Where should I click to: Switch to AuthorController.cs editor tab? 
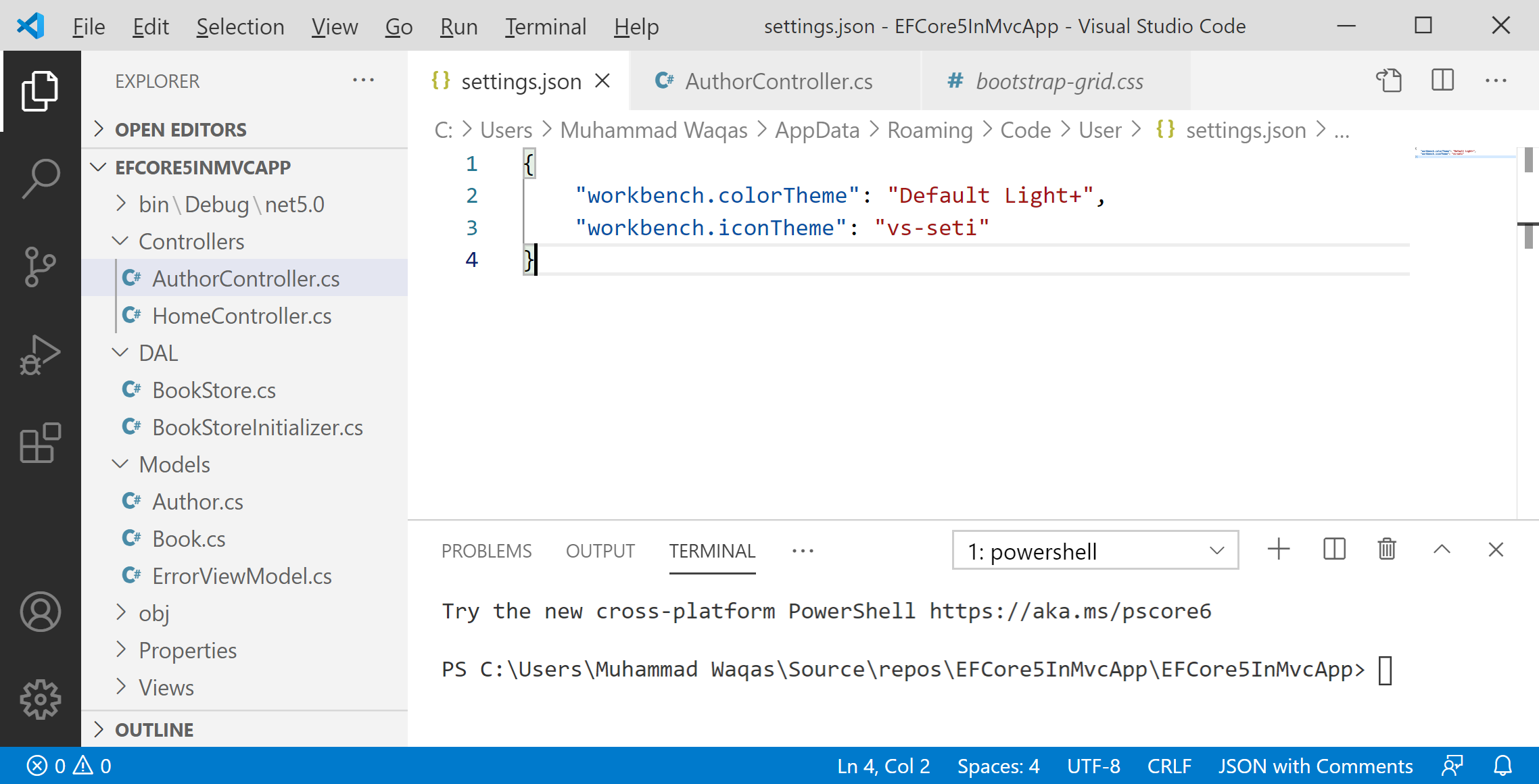(778, 81)
